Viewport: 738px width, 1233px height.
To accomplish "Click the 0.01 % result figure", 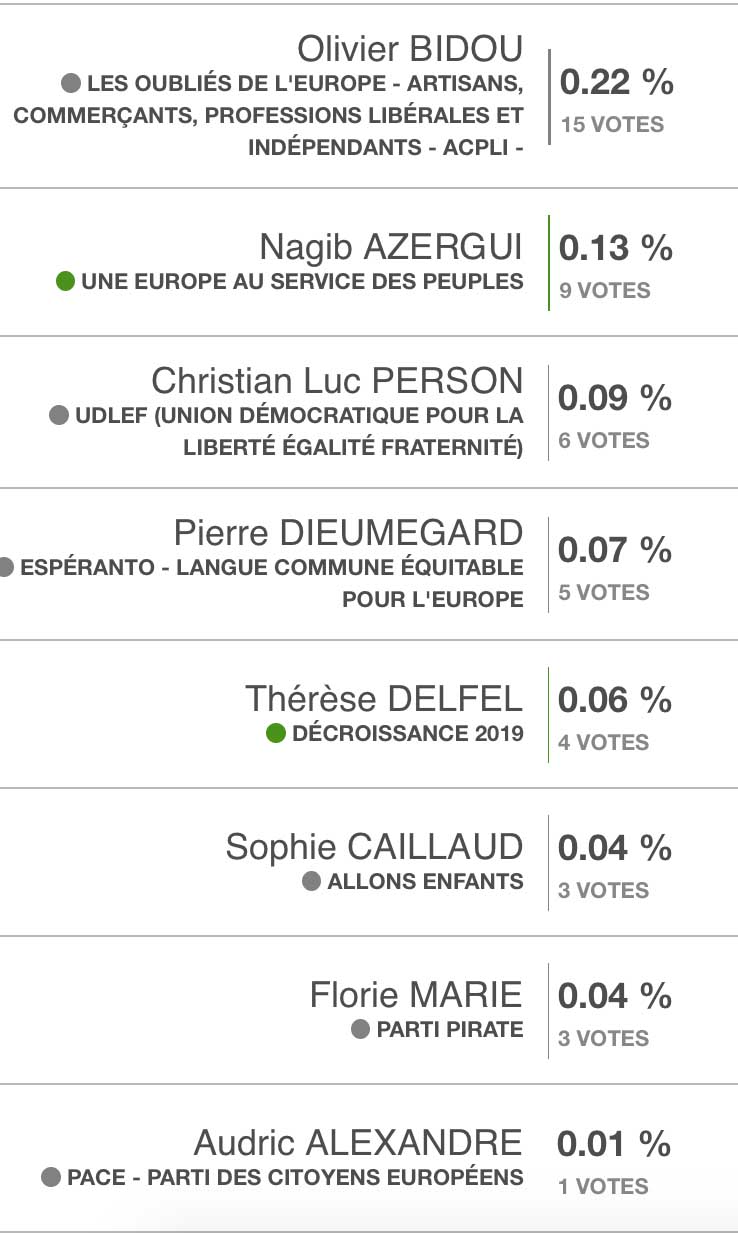I will point(614,1143).
